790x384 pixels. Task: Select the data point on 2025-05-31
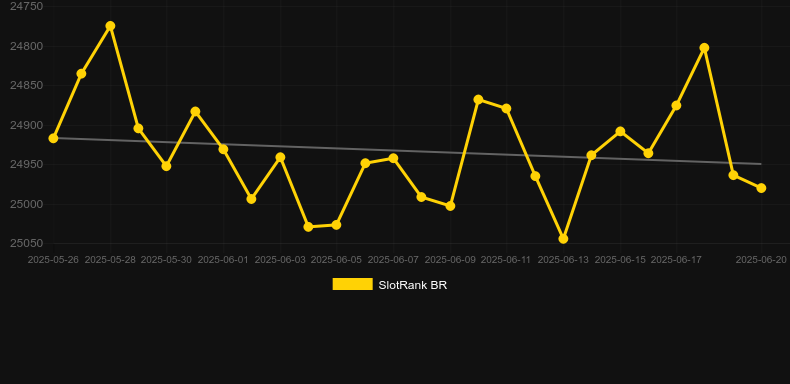tap(195, 111)
